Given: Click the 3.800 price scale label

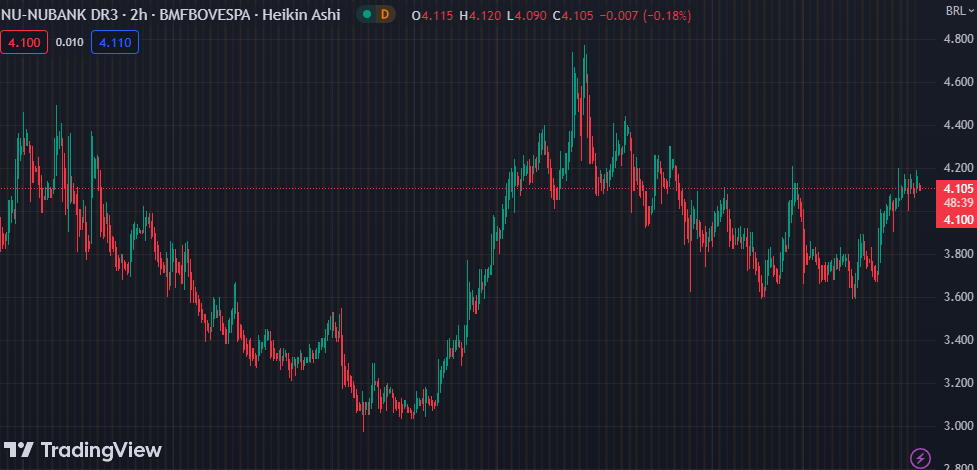Looking at the screenshot, I should tap(956, 254).
